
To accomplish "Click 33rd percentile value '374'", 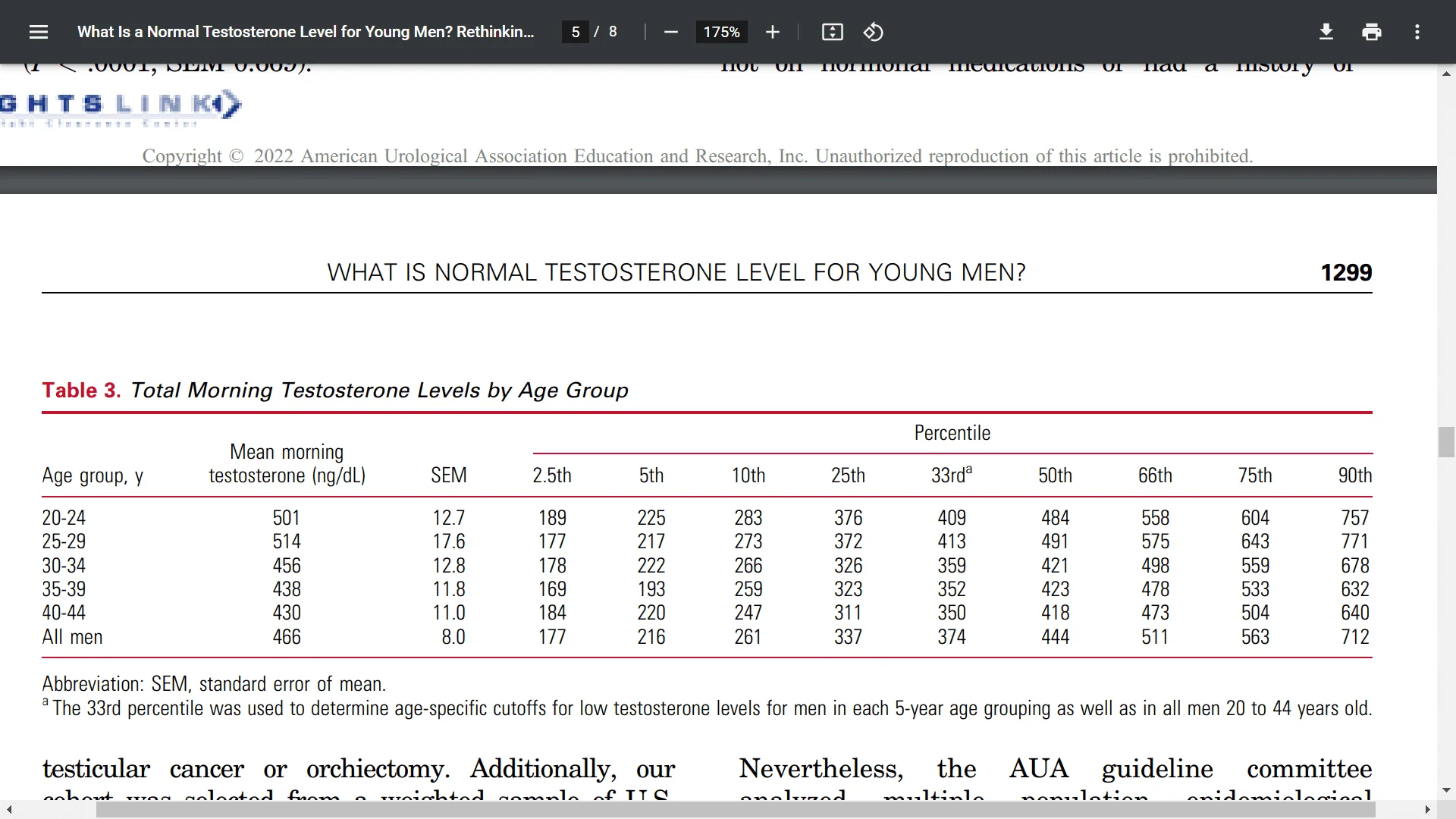I will tap(952, 637).
